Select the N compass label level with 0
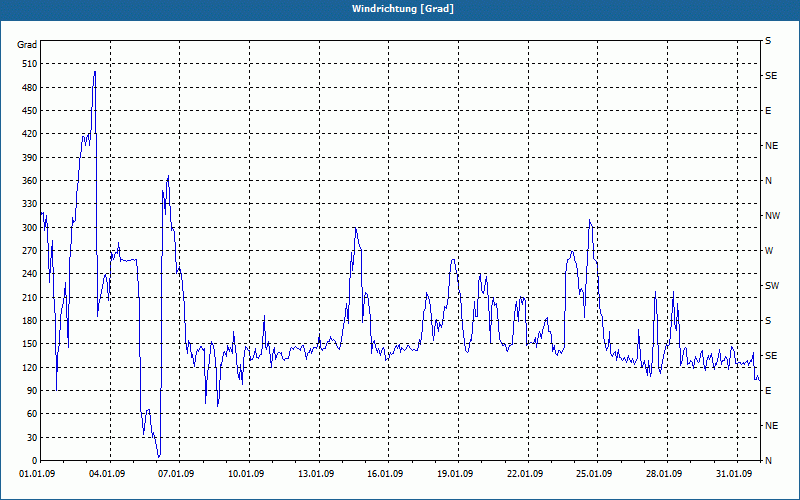 coord(769,461)
